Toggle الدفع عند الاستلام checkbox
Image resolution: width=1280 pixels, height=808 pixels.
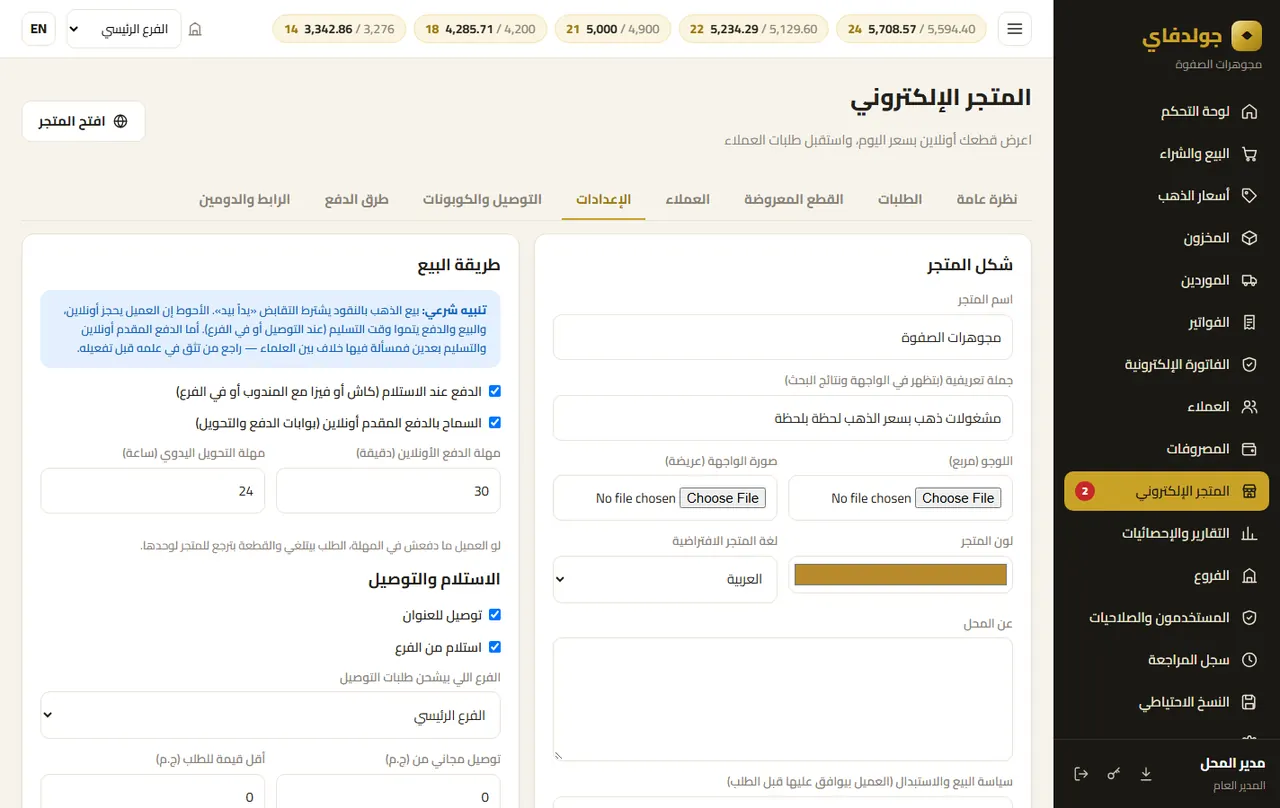tap(494, 391)
